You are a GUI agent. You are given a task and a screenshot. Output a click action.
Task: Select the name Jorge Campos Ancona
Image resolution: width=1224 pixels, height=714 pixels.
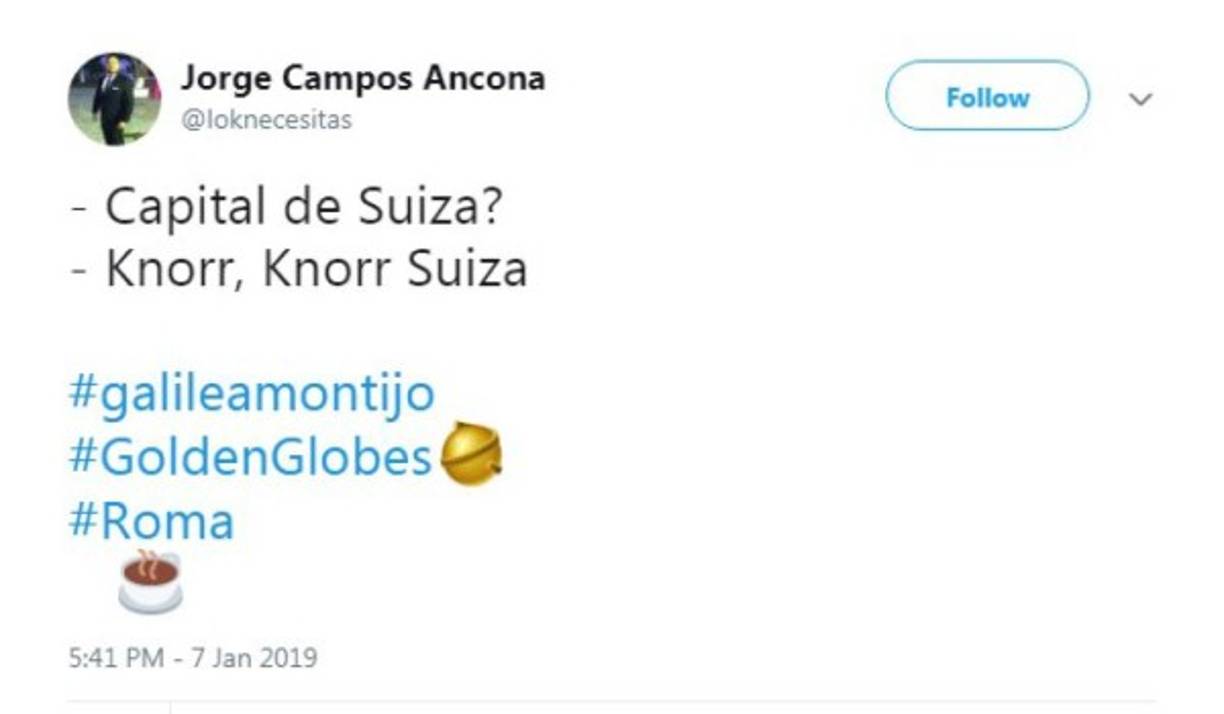click(x=363, y=77)
